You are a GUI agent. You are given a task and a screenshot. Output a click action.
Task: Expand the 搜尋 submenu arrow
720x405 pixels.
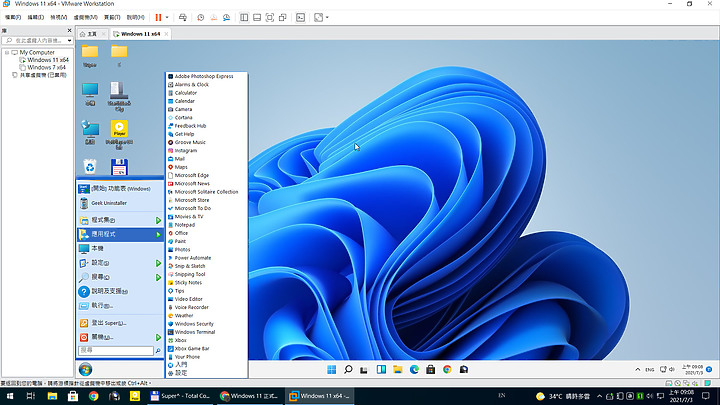pos(158,277)
